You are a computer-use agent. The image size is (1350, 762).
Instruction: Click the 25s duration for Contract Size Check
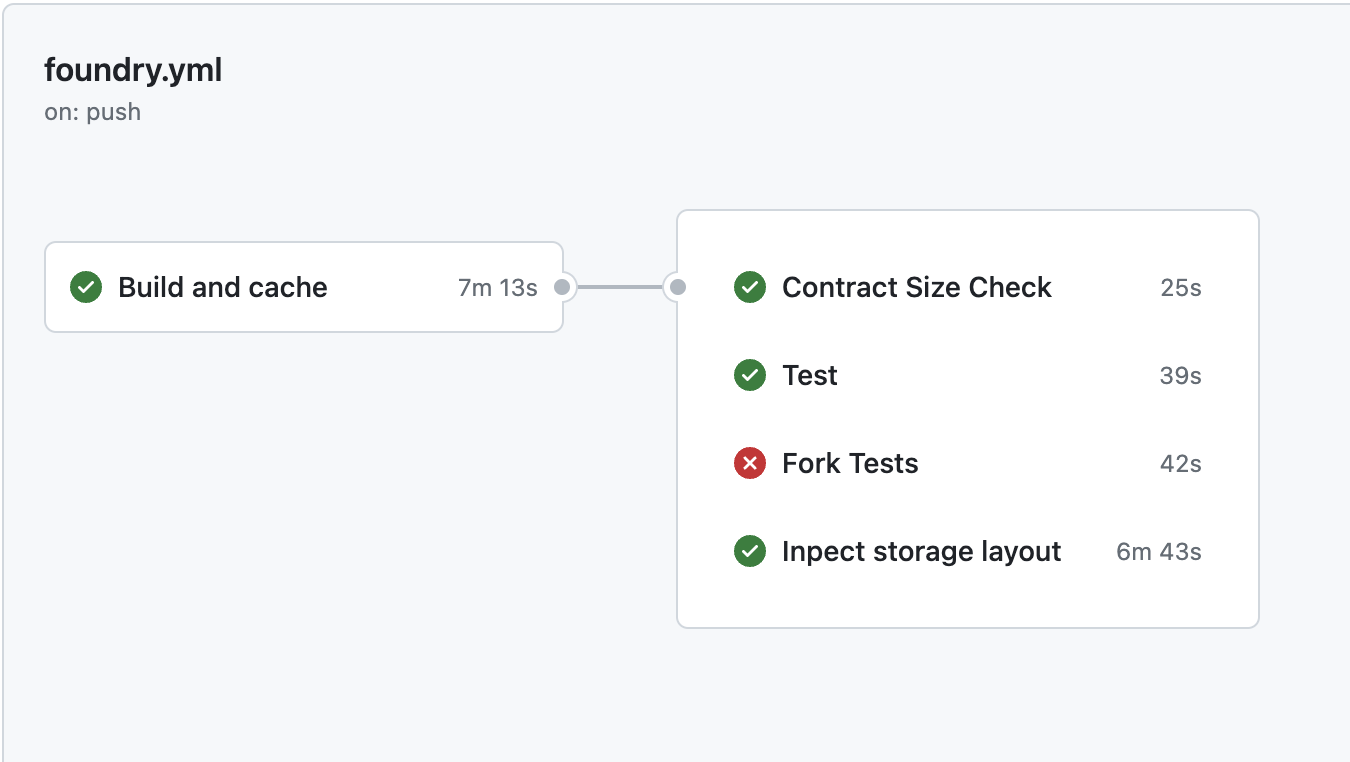(1181, 288)
